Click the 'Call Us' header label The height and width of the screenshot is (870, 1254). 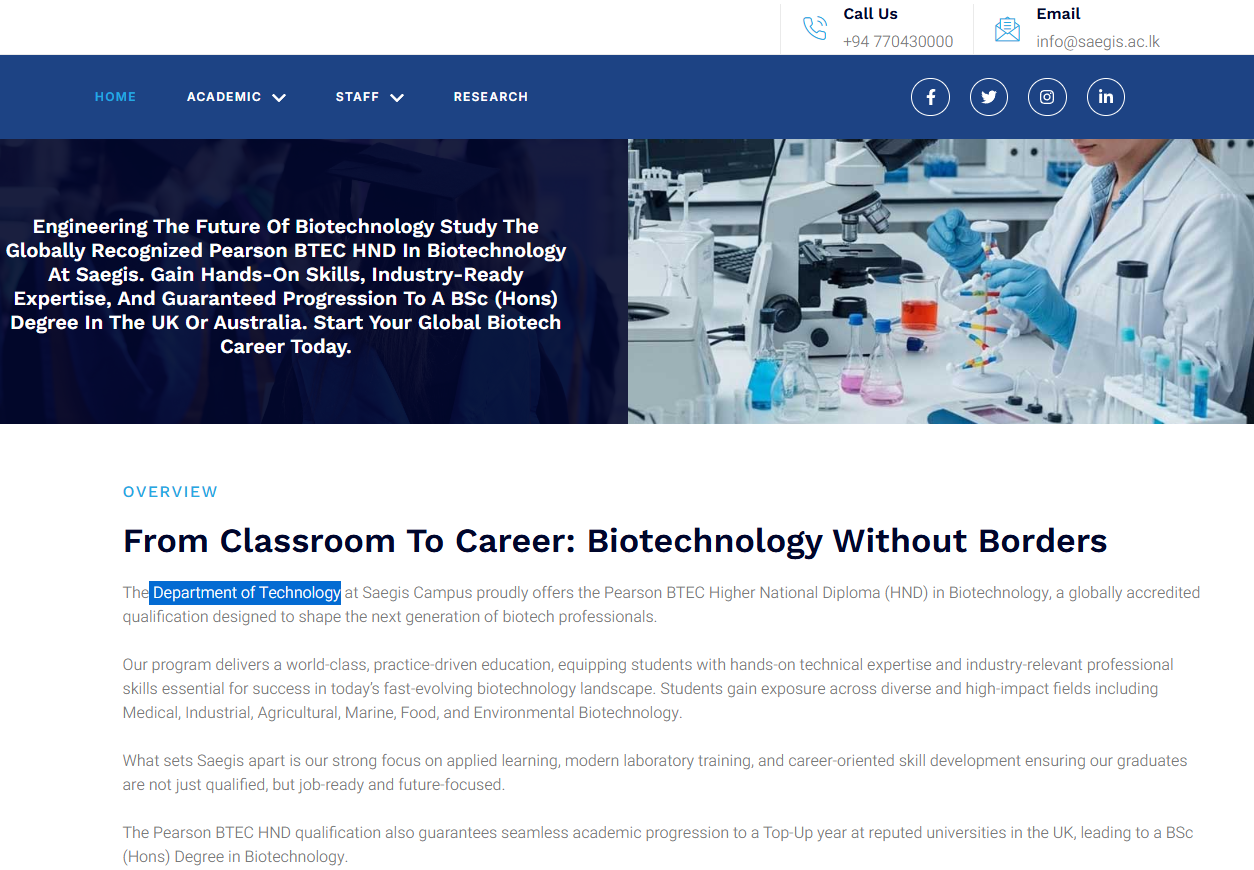[870, 14]
